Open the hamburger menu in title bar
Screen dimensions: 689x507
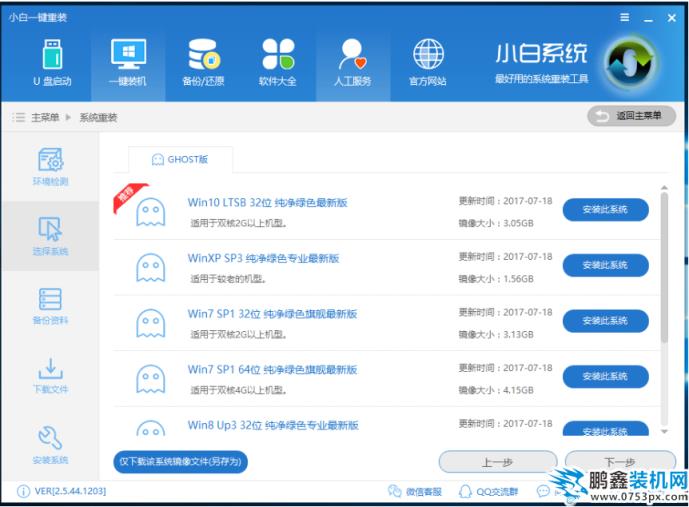[x=624, y=18]
